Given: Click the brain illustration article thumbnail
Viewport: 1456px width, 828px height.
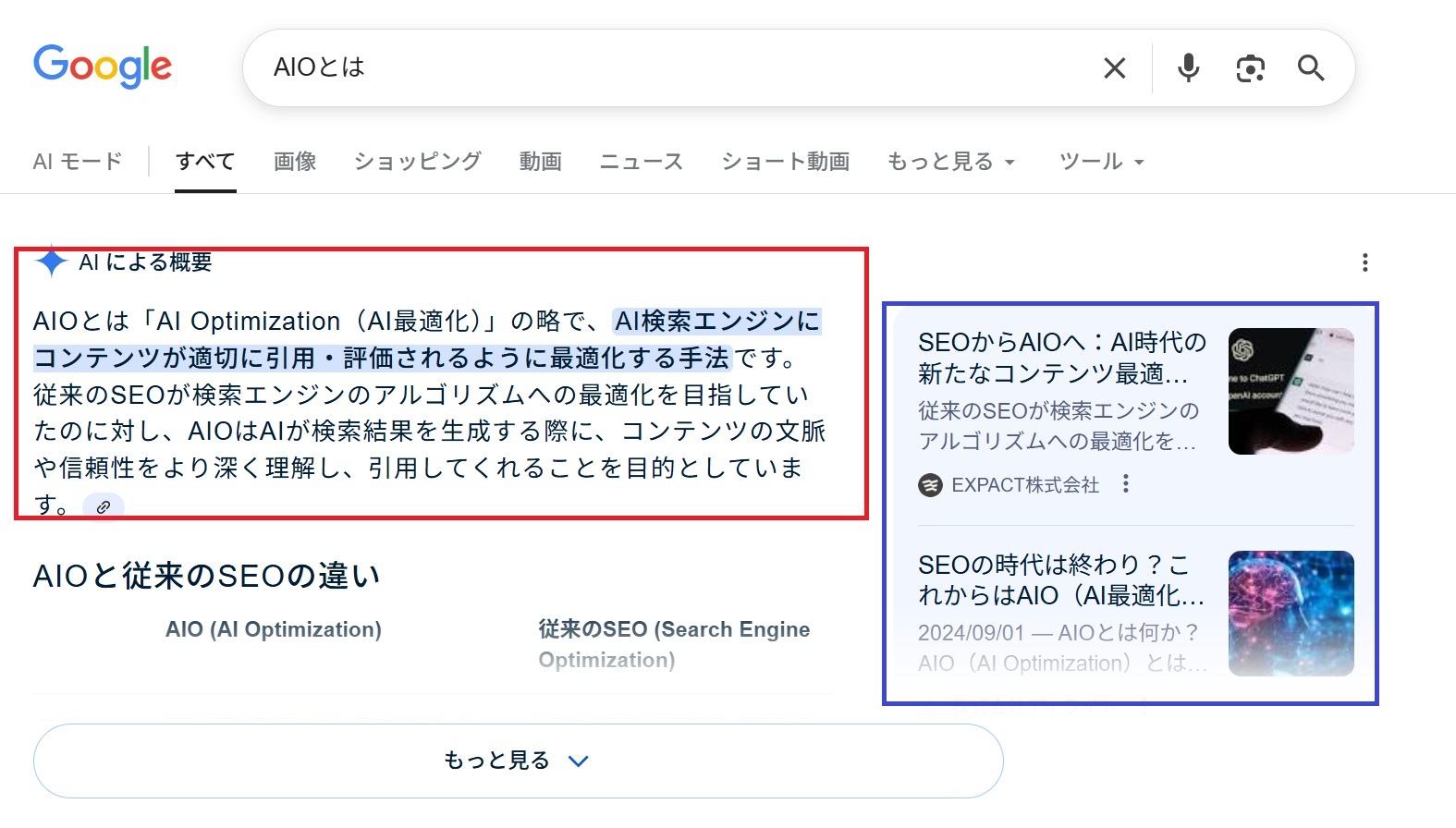Looking at the screenshot, I should click(x=1291, y=614).
